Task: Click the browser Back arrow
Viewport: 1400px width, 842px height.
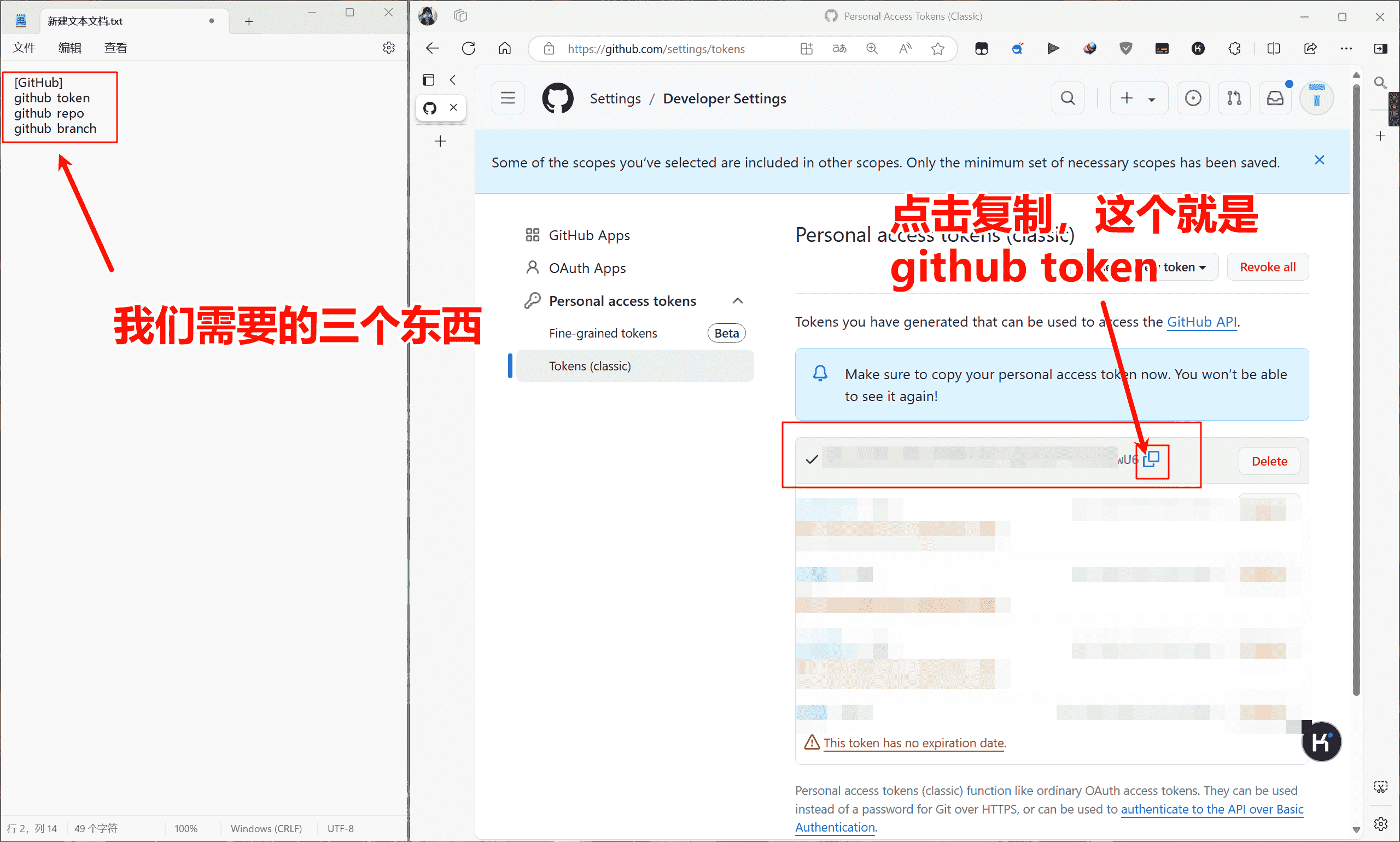Action: coord(433,49)
